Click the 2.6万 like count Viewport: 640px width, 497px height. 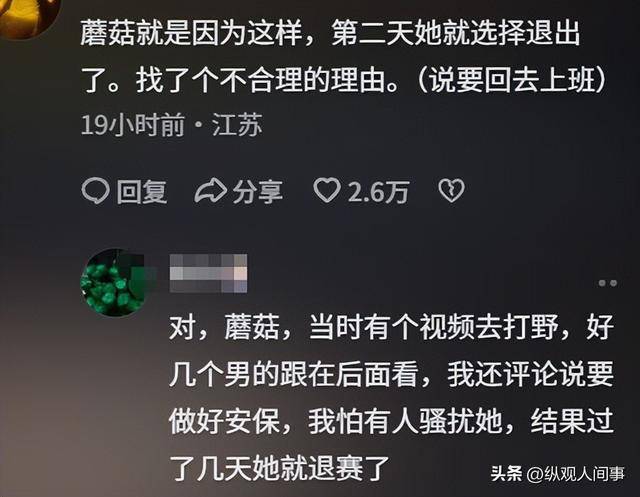(x=378, y=191)
